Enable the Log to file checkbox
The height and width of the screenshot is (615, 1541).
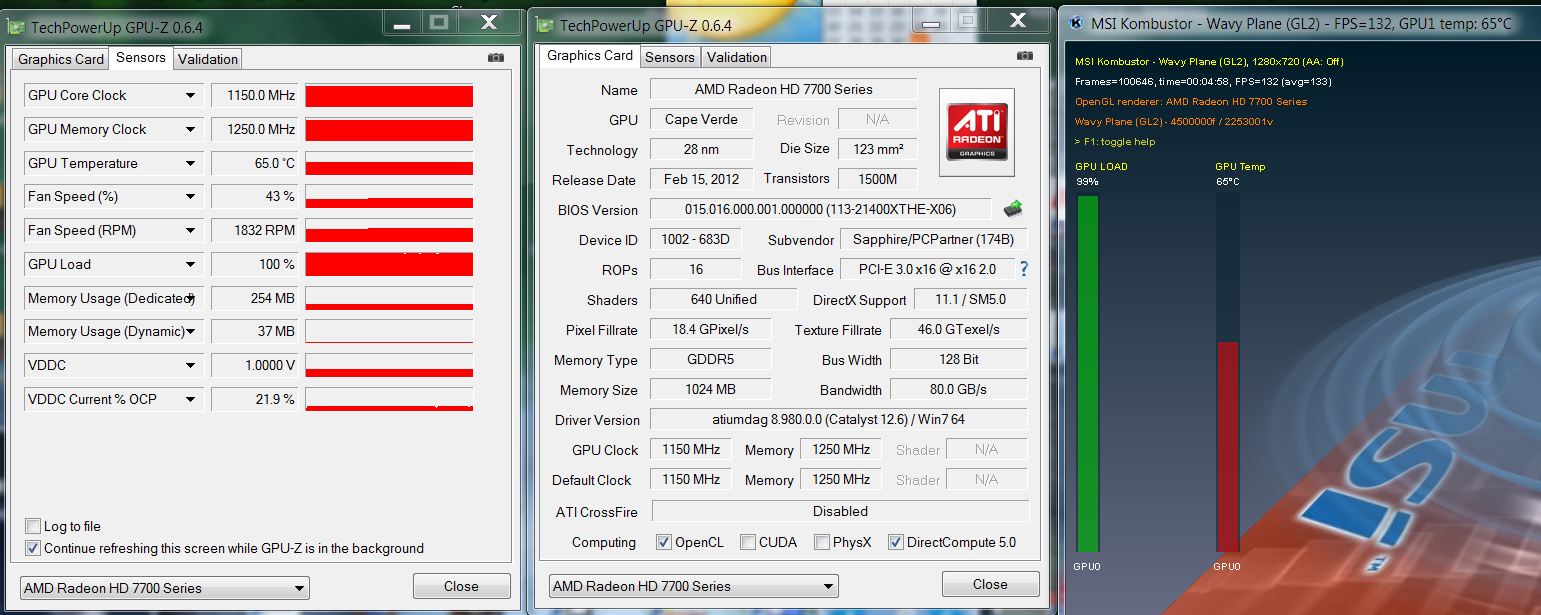33,526
